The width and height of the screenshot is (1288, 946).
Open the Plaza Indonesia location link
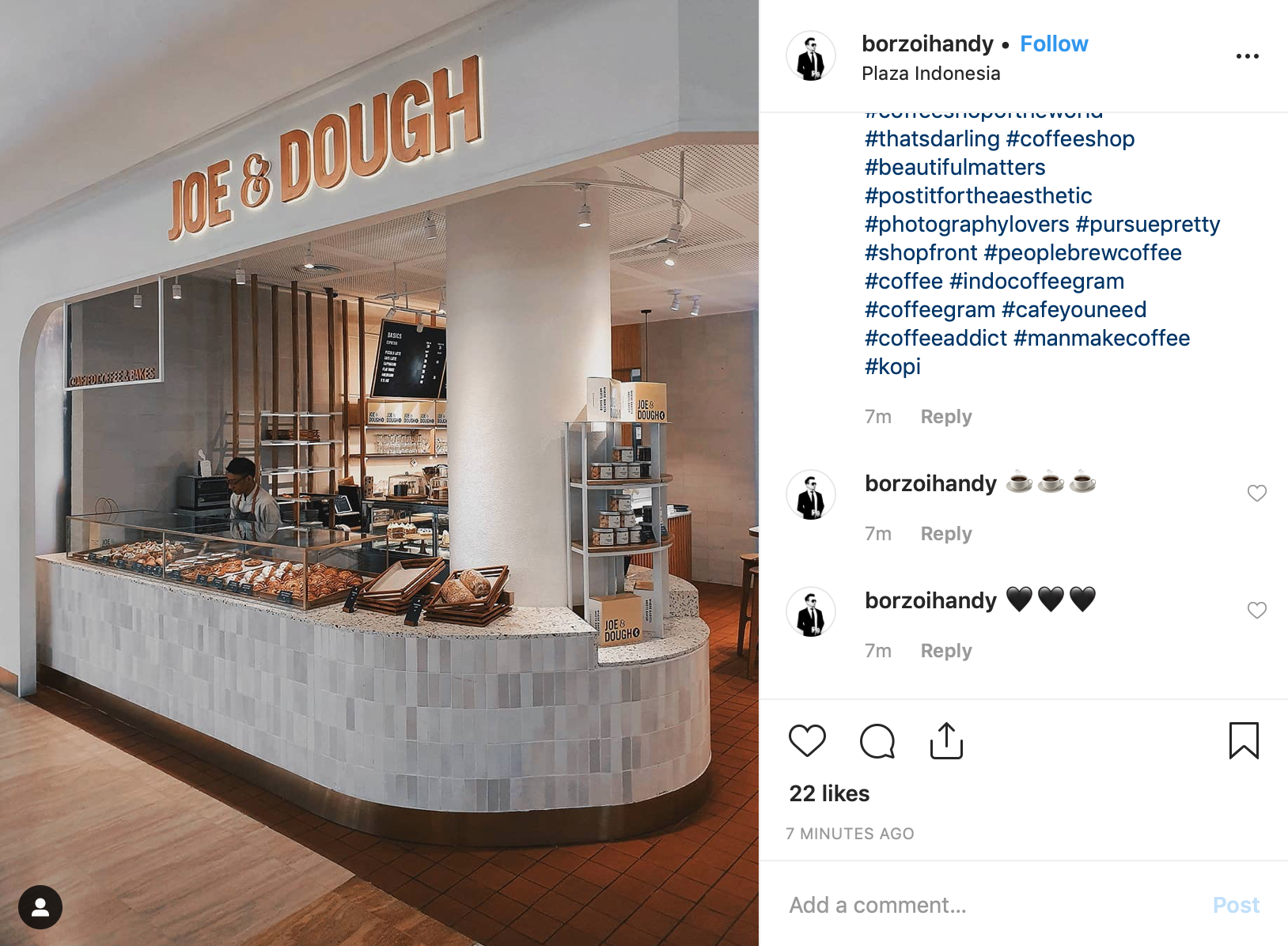(930, 74)
